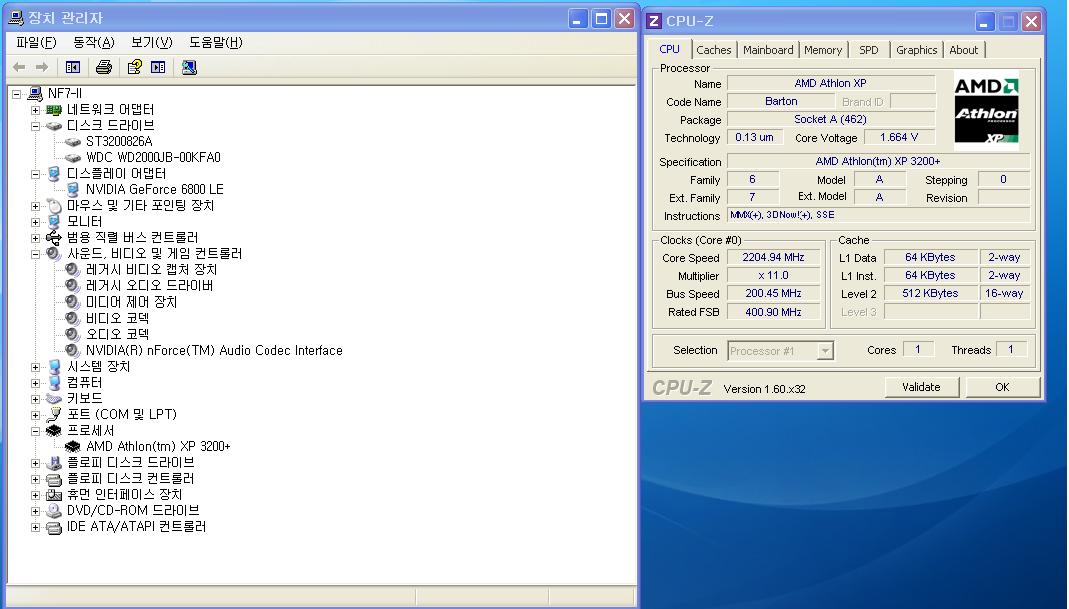Switch to the About tab

(x=963, y=50)
